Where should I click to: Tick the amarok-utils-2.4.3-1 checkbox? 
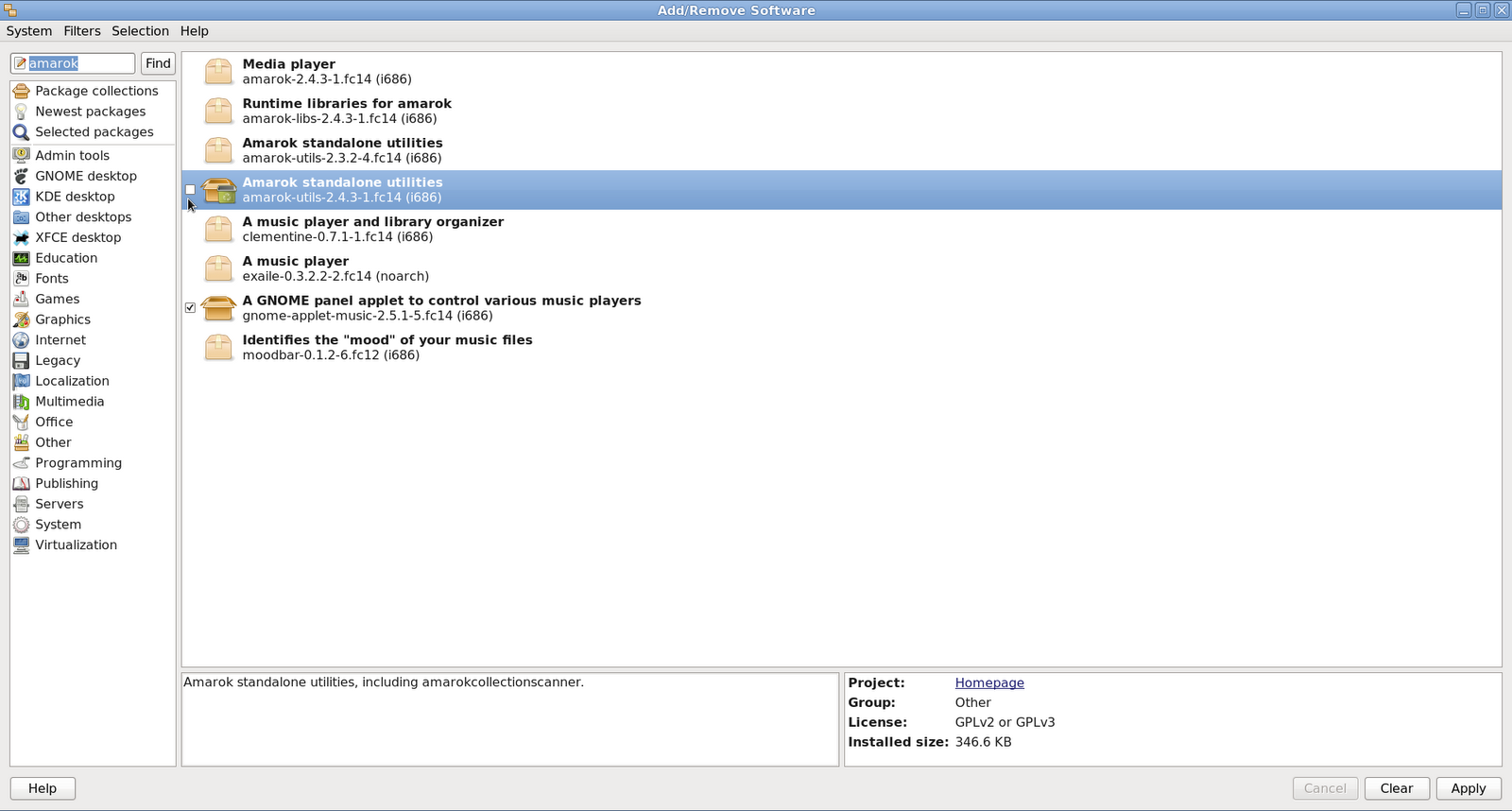[190, 189]
